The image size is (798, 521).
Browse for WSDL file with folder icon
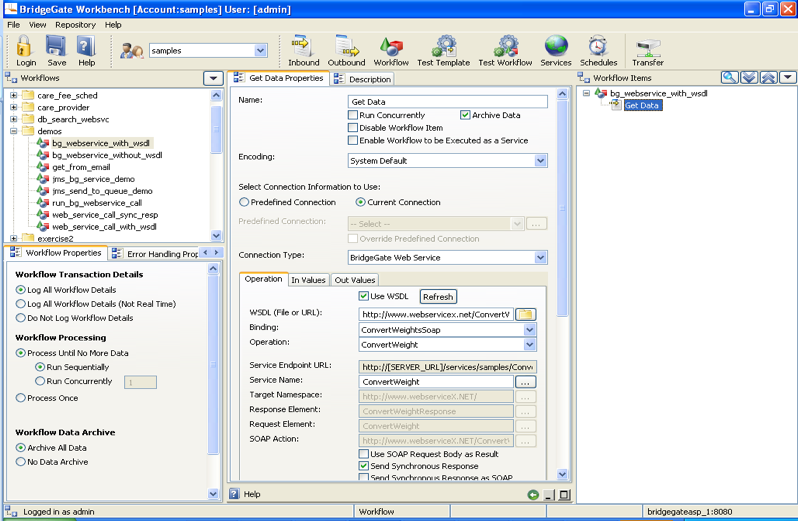pos(526,314)
